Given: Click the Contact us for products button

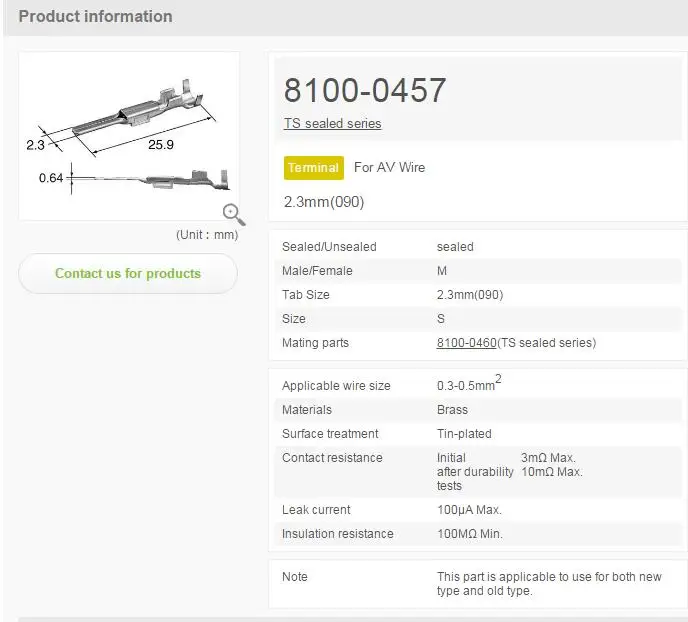Looking at the screenshot, I should click(128, 273).
